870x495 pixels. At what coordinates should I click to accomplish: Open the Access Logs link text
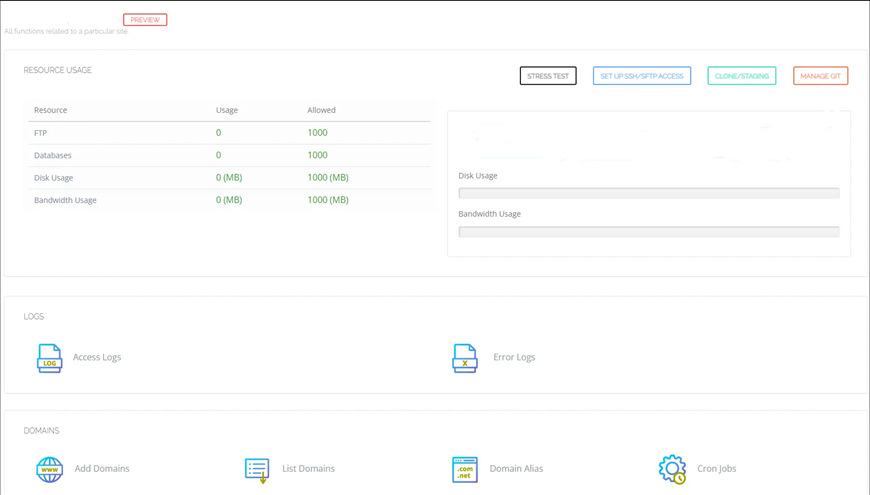(x=97, y=357)
